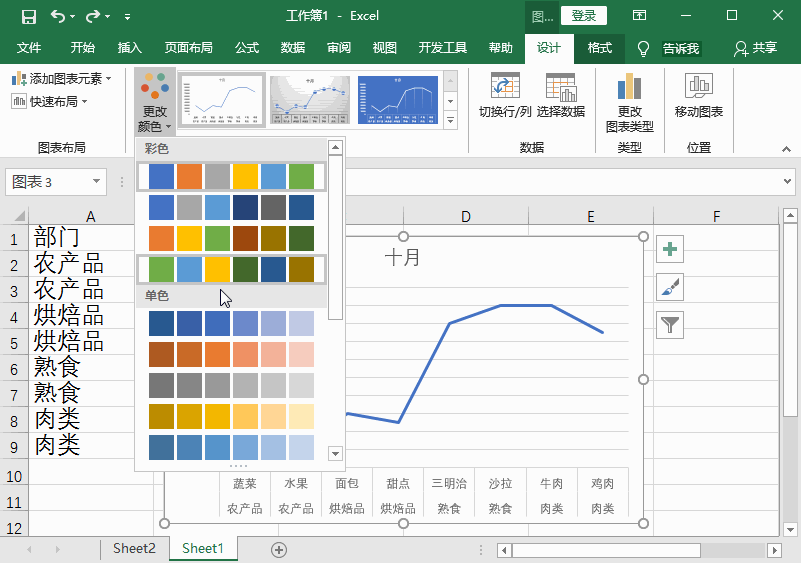Pick third colorful palette row starting orange
This screenshot has height=563, width=801.
(231, 239)
